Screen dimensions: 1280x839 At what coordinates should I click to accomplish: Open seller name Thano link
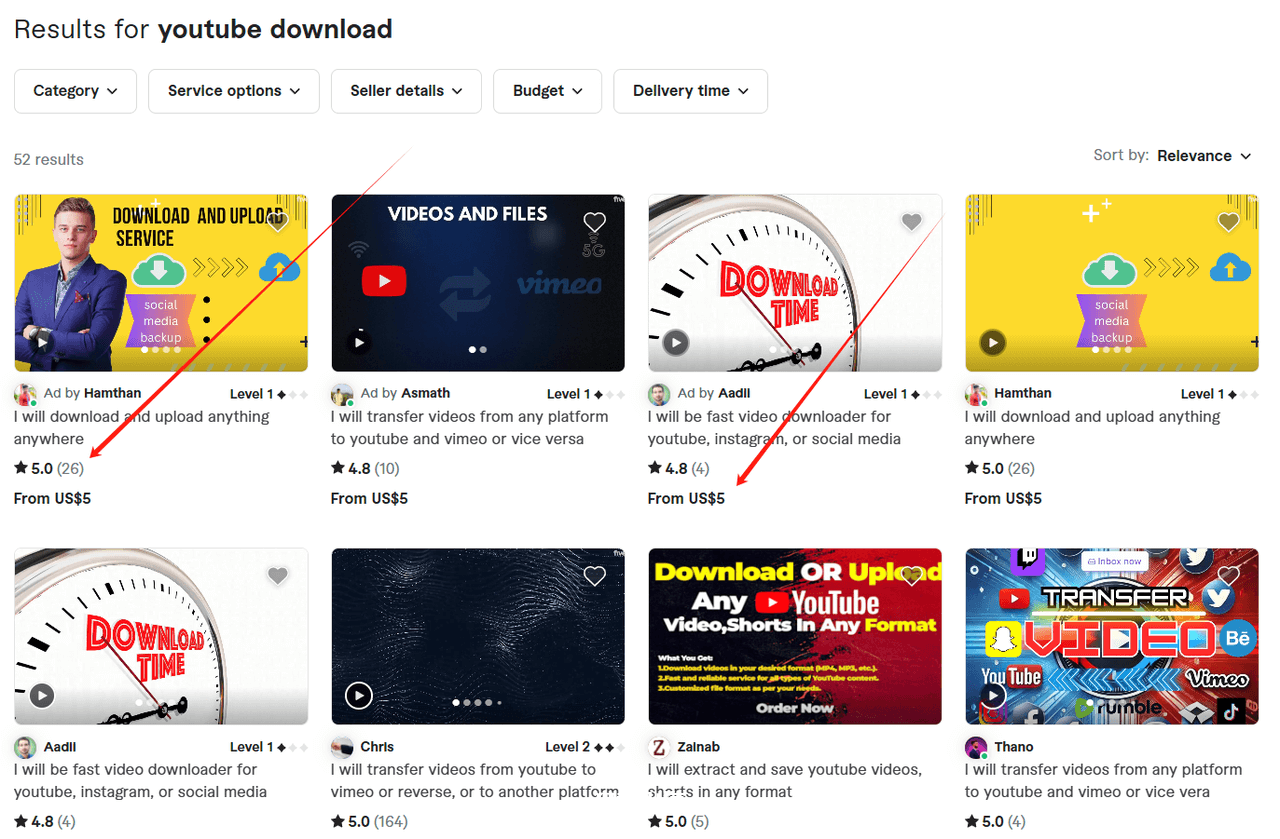1014,747
